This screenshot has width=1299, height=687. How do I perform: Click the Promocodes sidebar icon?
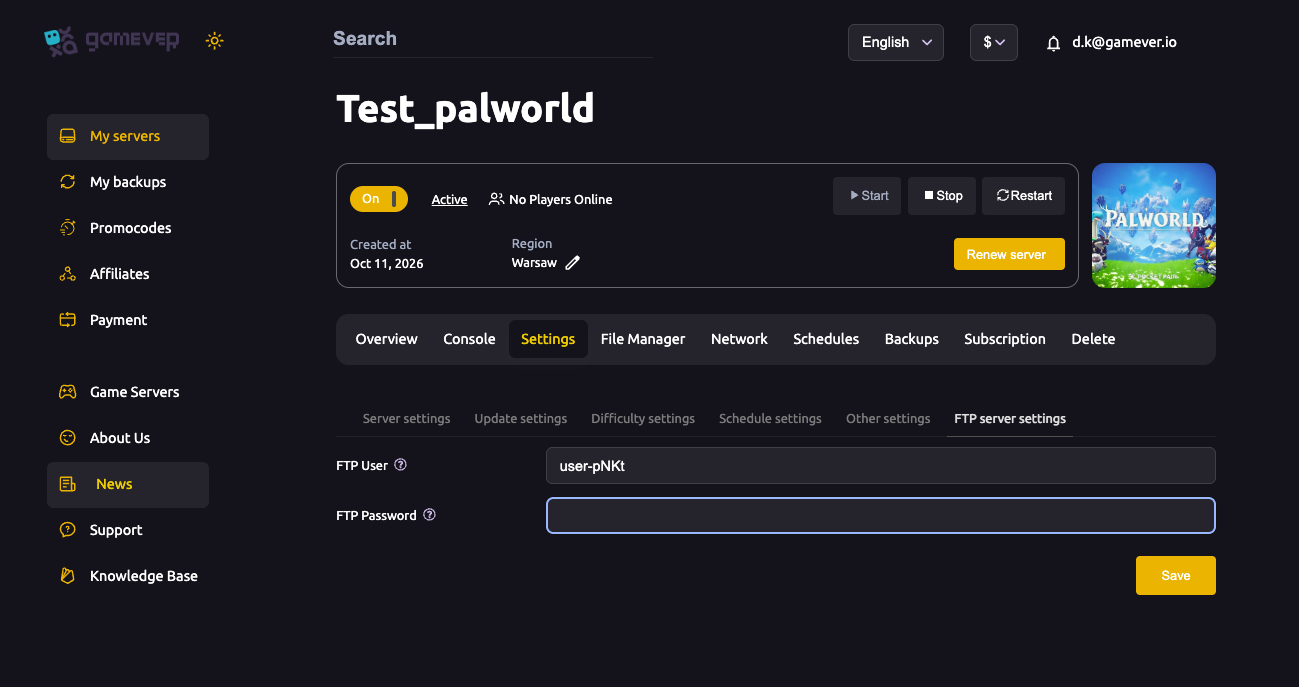[x=68, y=228]
